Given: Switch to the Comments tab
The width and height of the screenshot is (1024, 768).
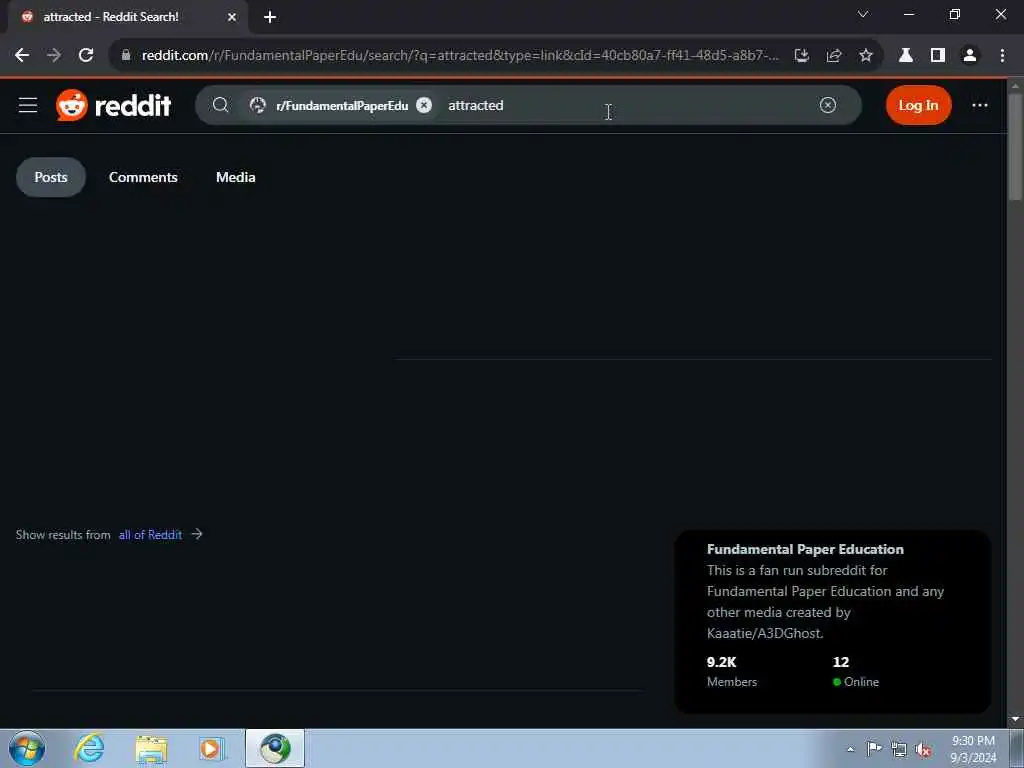Looking at the screenshot, I should click(143, 177).
